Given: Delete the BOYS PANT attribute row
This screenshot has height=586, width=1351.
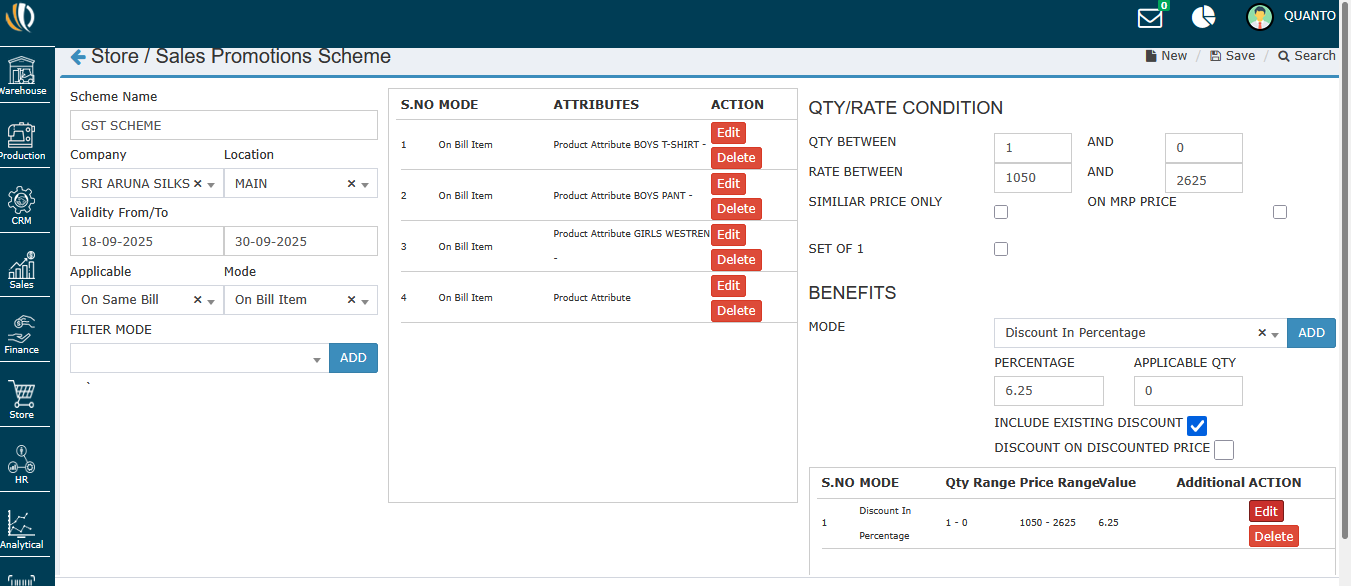Looking at the screenshot, I should pos(735,209).
